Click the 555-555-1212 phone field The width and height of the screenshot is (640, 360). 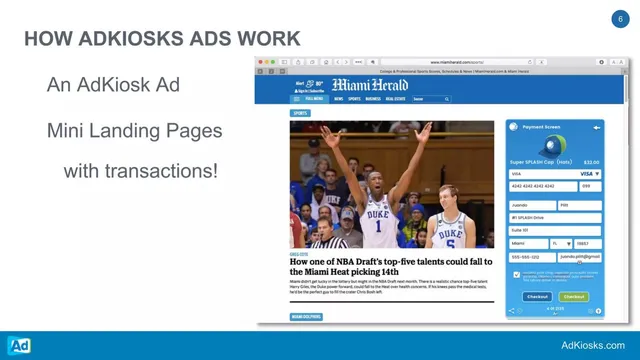[x=532, y=257]
